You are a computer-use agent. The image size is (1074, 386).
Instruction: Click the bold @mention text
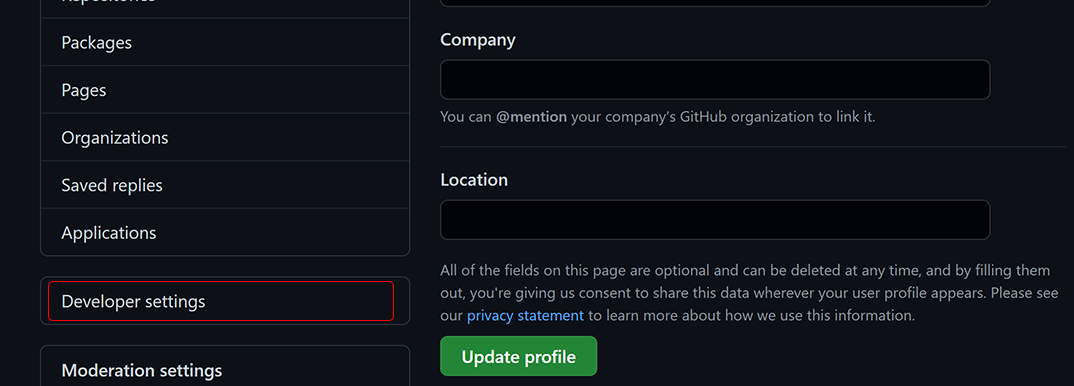tap(532, 116)
